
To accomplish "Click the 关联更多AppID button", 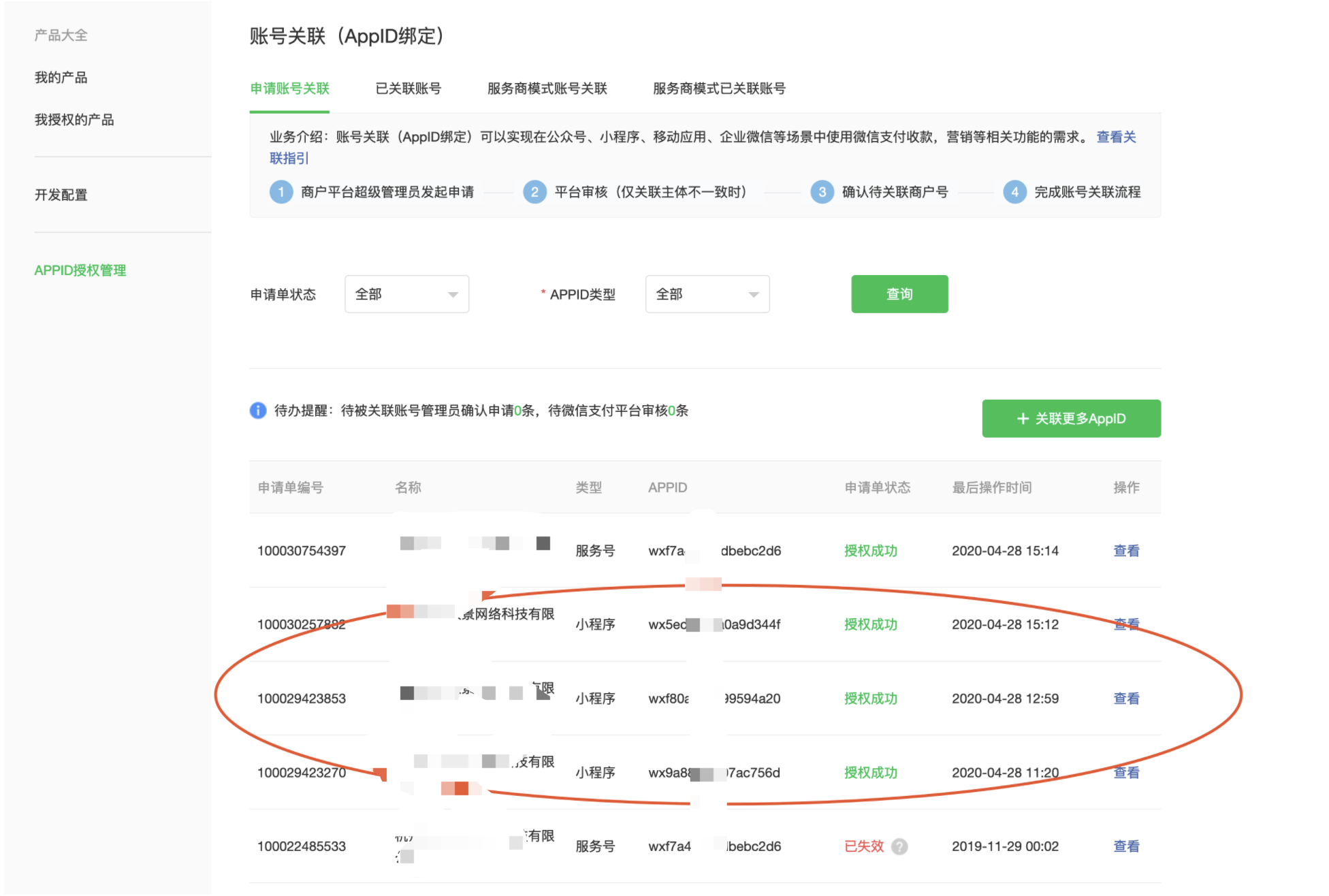I will (x=1071, y=419).
